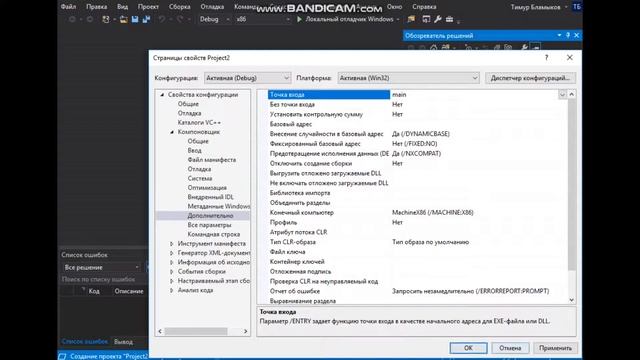Click the Open File folder icon
The image size is (640, 360).
123,19
